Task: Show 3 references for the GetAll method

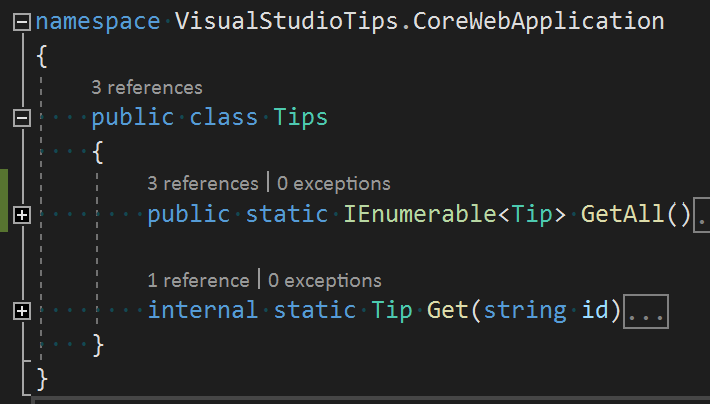Action: pyautogui.click(x=202, y=183)
